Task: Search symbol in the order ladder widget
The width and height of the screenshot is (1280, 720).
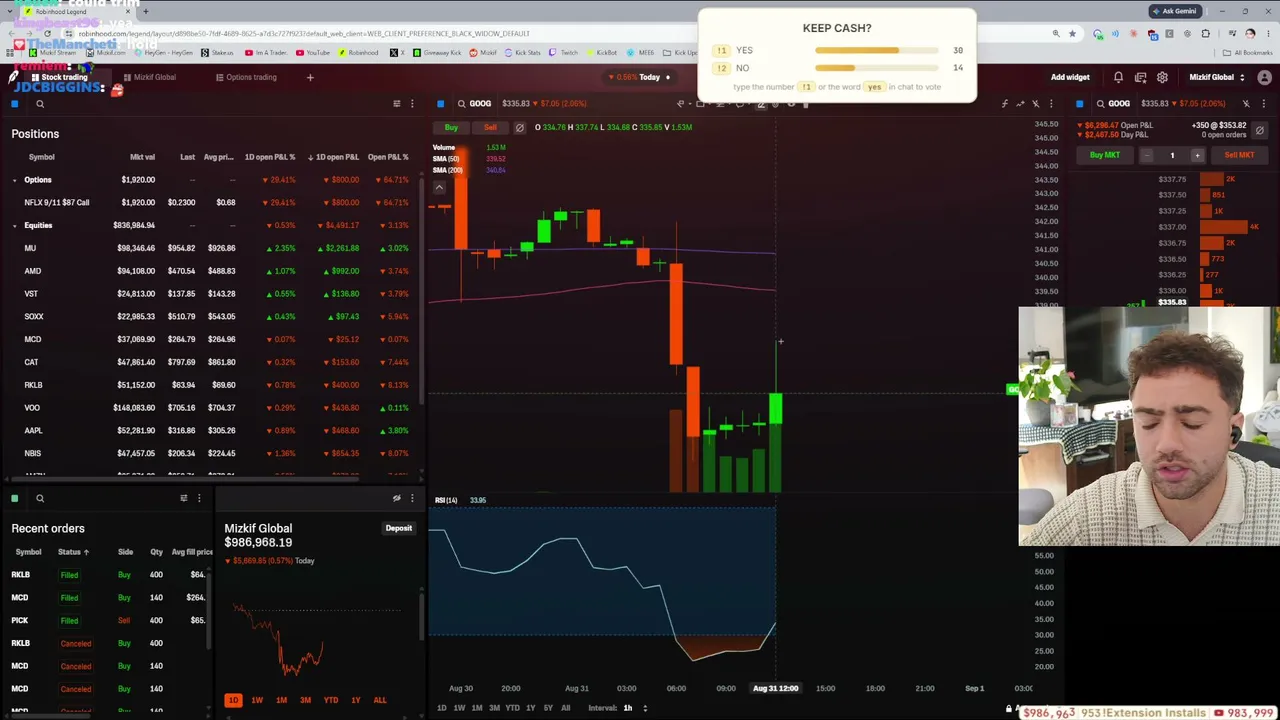Action: (1100, 104)
